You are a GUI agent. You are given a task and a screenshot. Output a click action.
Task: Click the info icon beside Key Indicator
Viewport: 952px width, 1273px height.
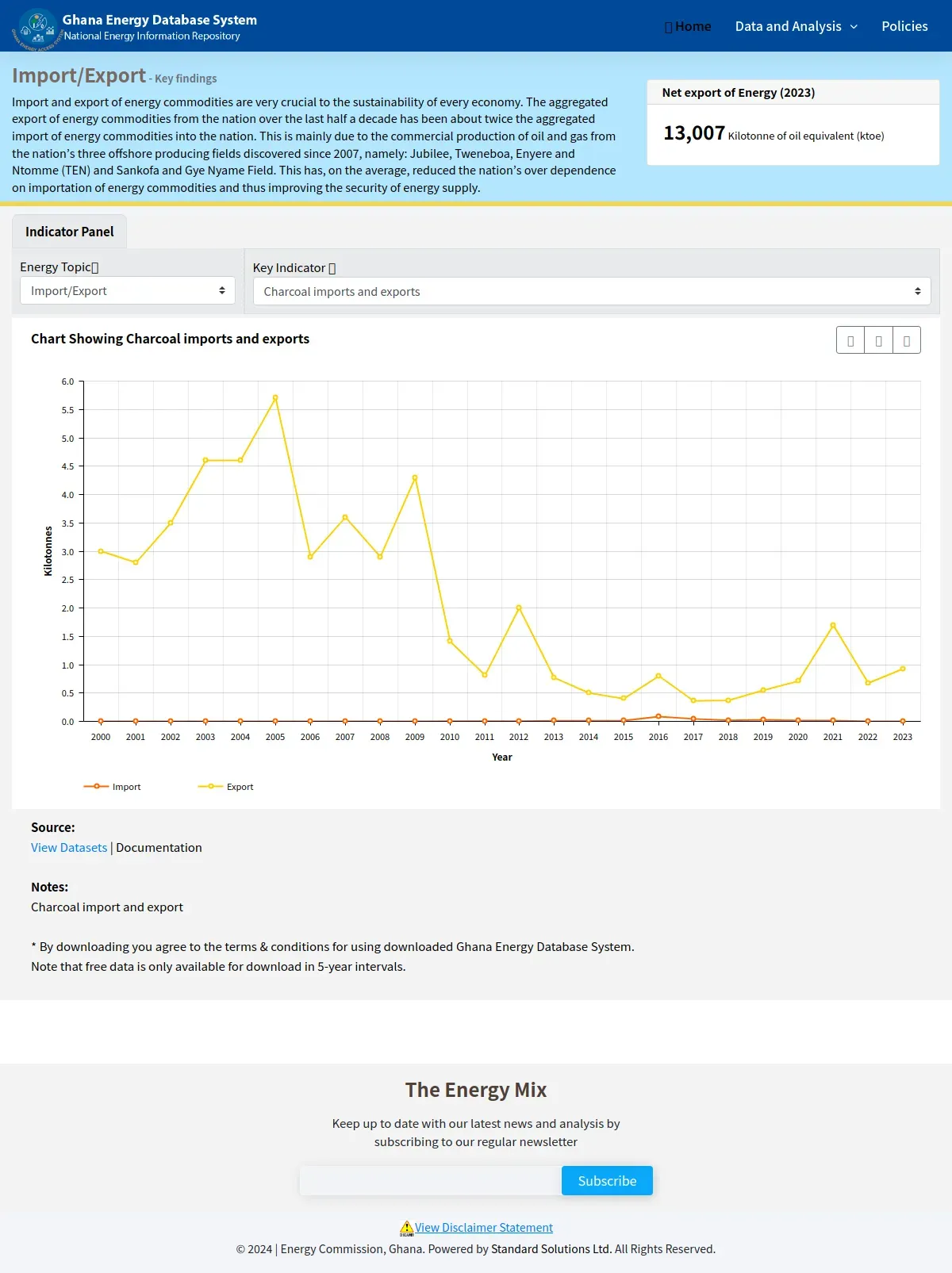[332, 269]
